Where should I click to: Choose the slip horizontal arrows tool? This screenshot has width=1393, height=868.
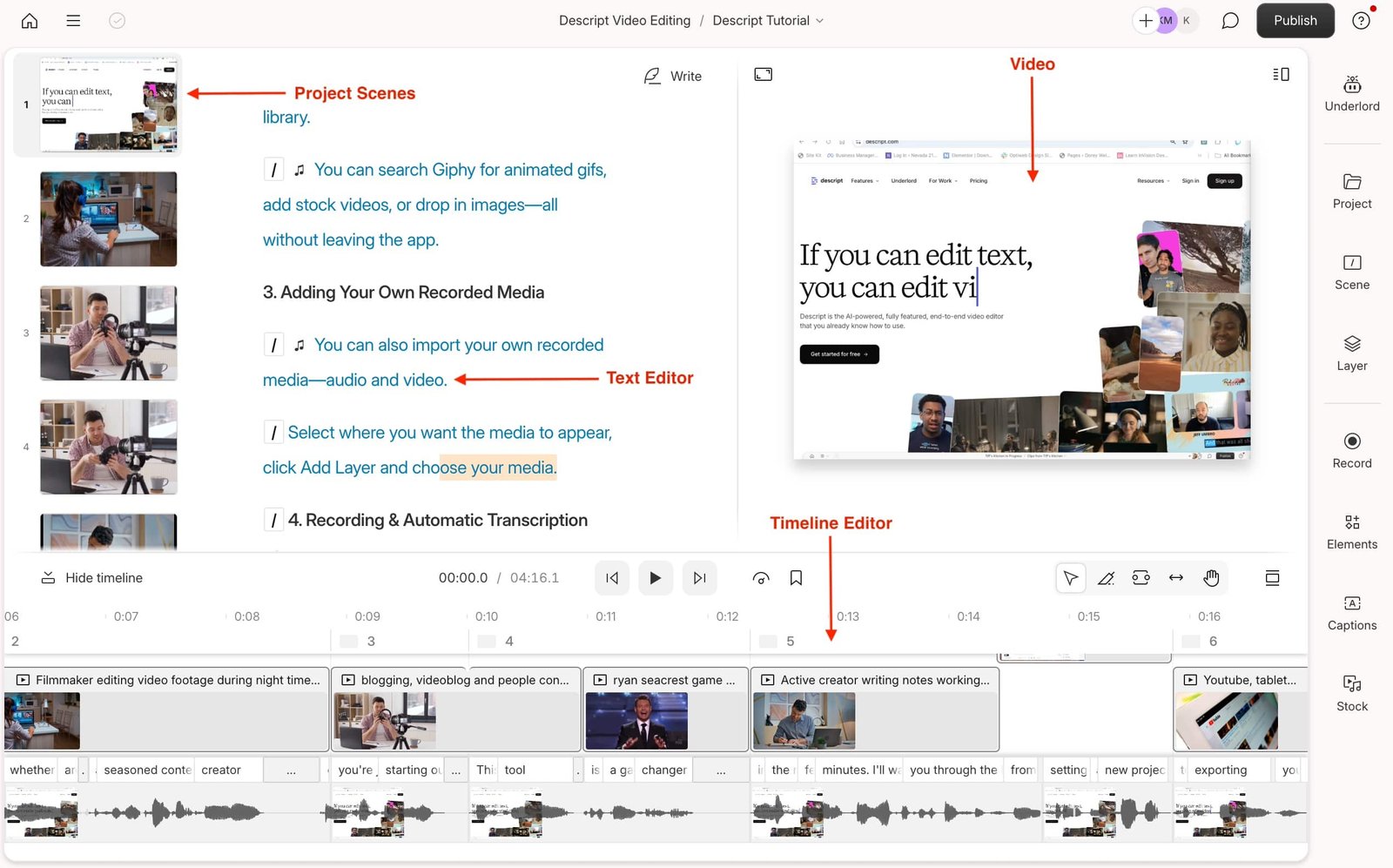point(1176,578)
